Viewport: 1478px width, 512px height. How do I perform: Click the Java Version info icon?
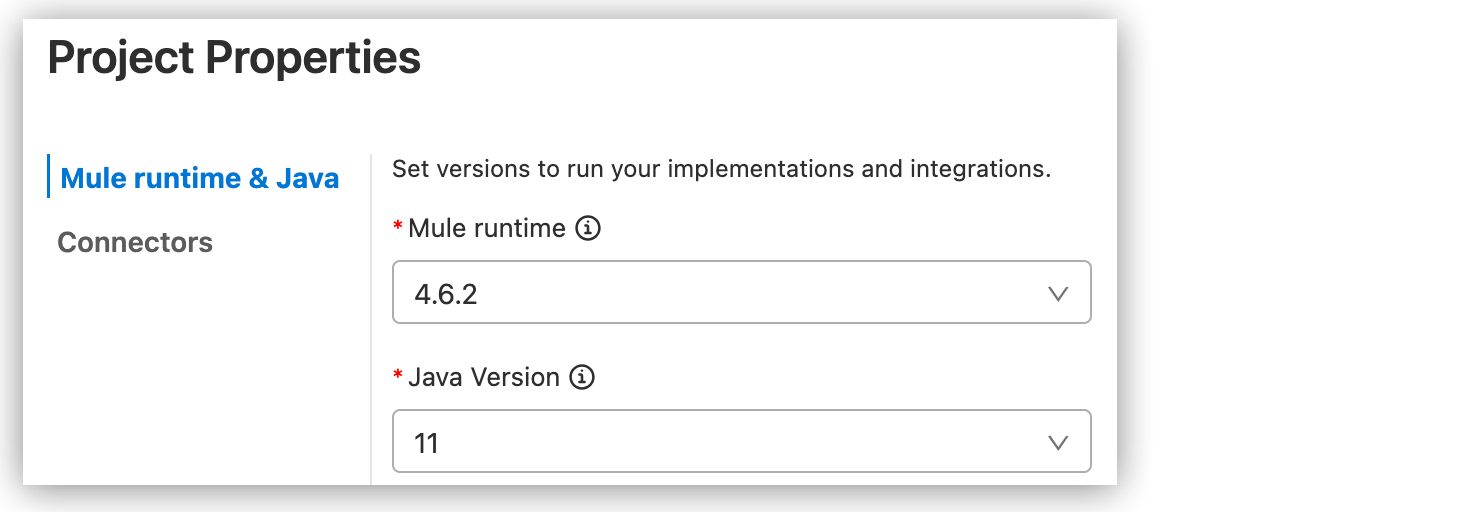[x=582, y=377]
